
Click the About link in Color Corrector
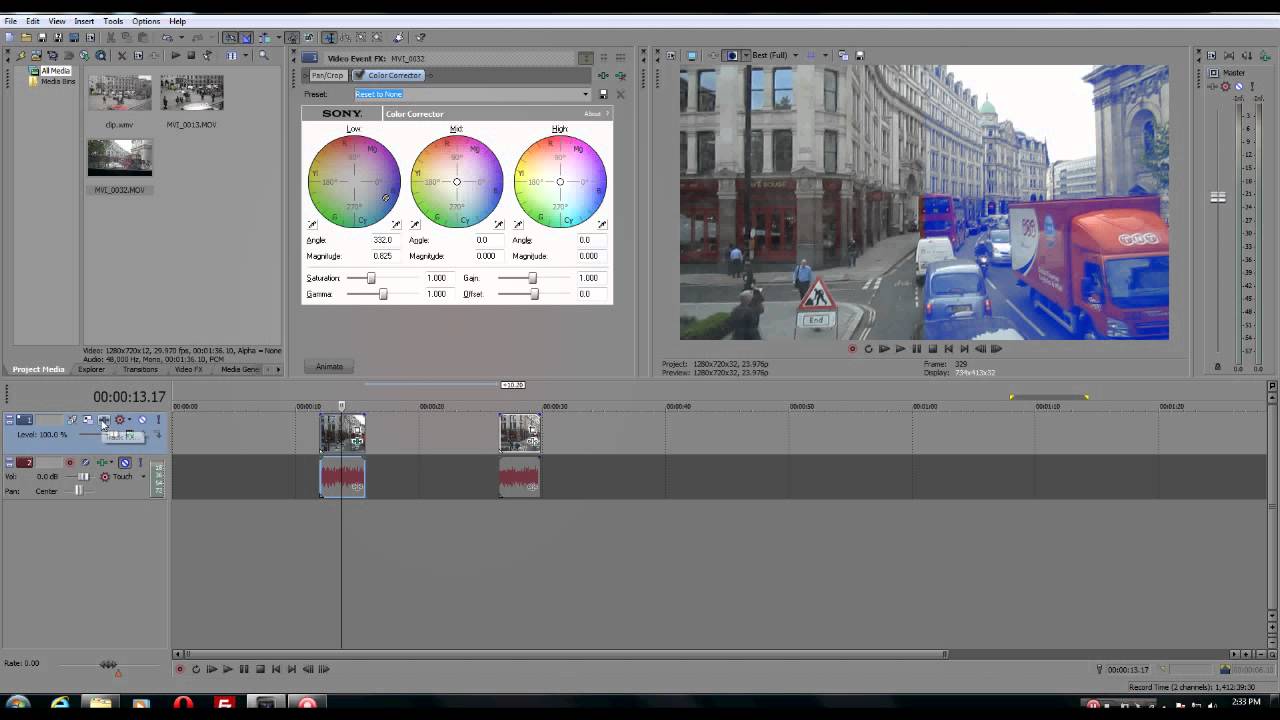click(x=593, y=114)
